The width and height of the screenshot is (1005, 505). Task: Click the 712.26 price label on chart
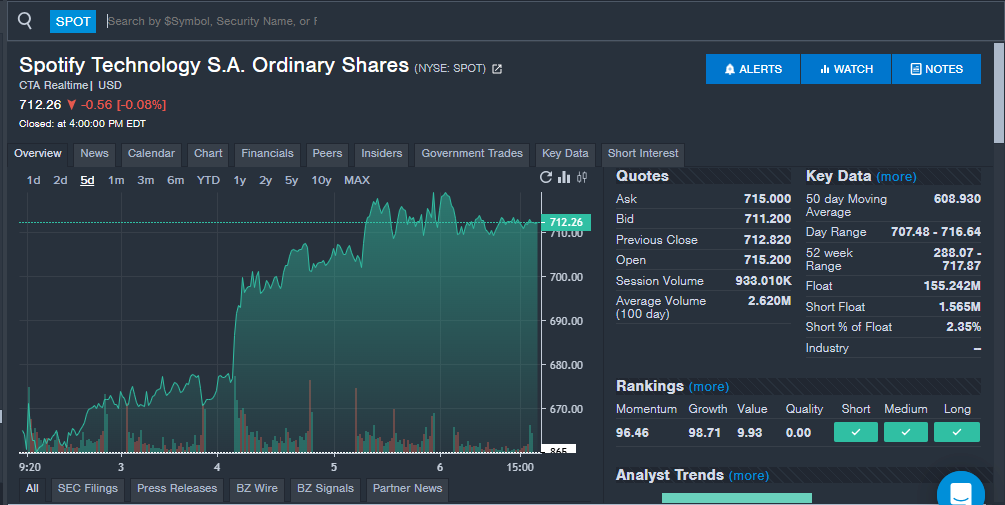(x=566, y=222)
